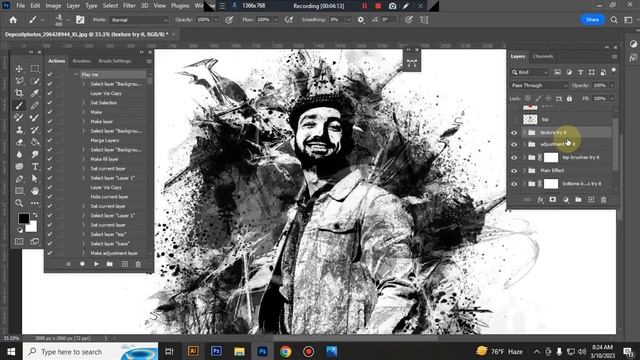This screenshot has width=640, height=360.
Task: Select the Hand tool
Action: coord(35,191)
